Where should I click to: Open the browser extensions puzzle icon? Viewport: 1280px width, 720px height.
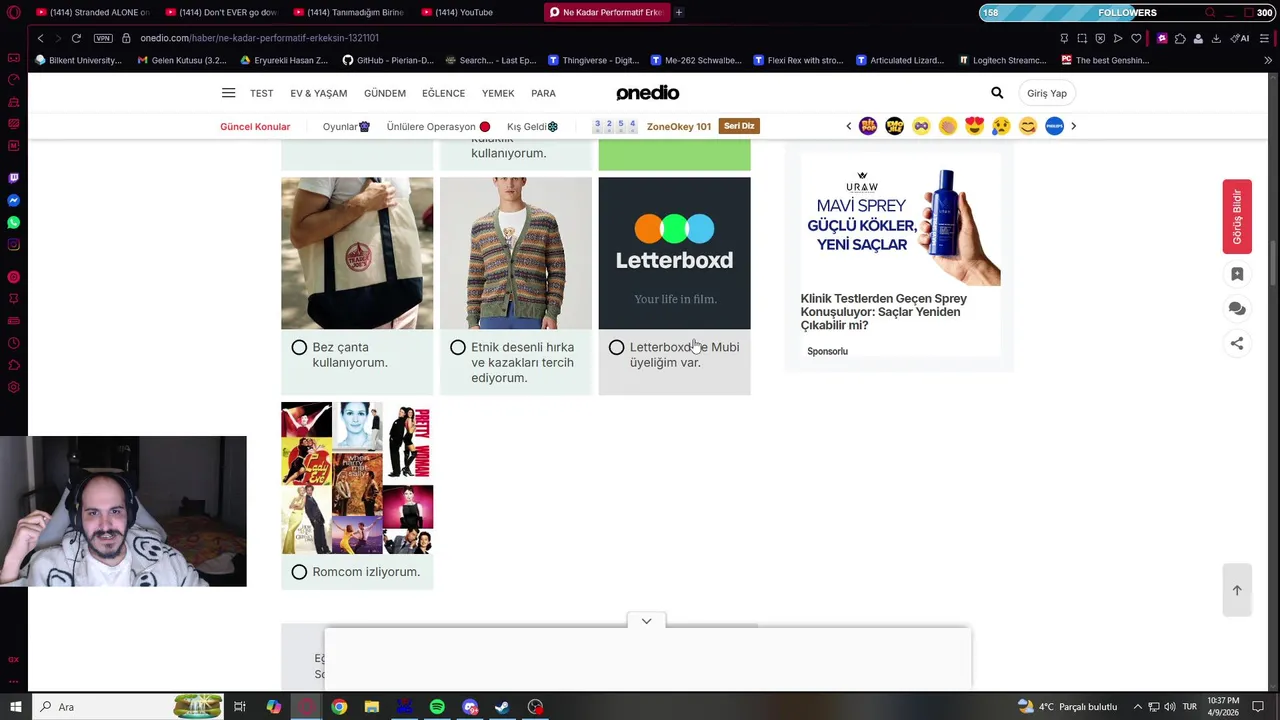click(1180, 38)
